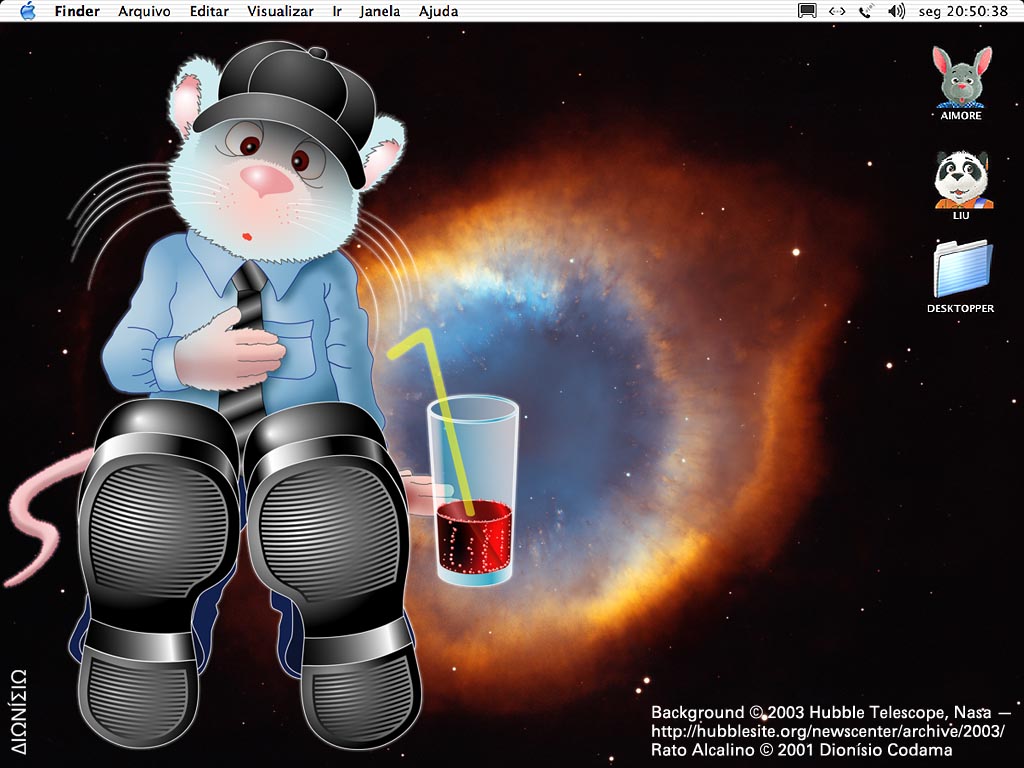Expand the Visualizar menu

coord(280,11)
